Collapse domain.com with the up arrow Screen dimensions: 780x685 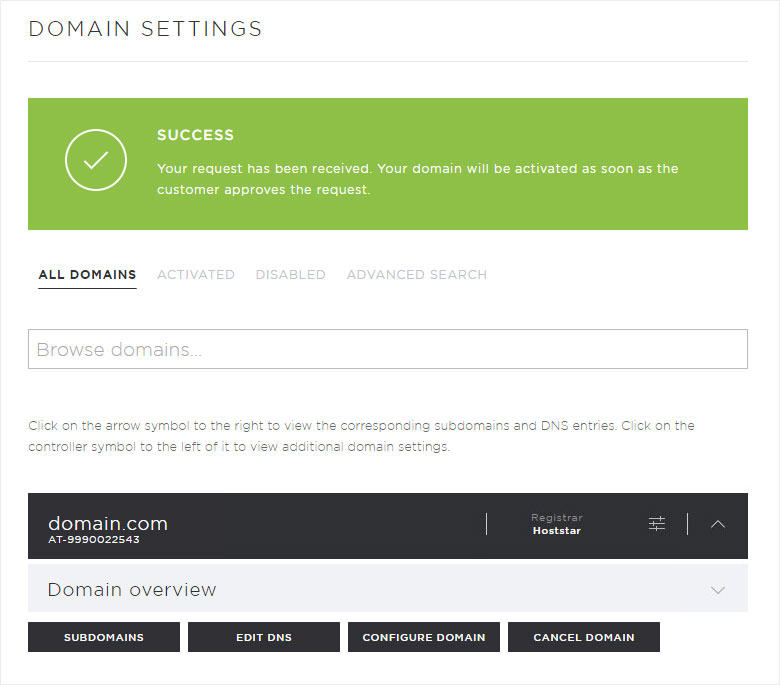pyautogui.click(x=717, y=524)
